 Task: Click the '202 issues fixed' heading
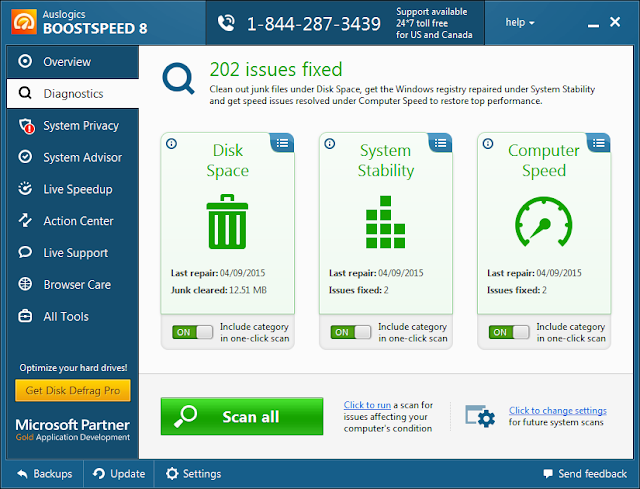pos(276,69)
